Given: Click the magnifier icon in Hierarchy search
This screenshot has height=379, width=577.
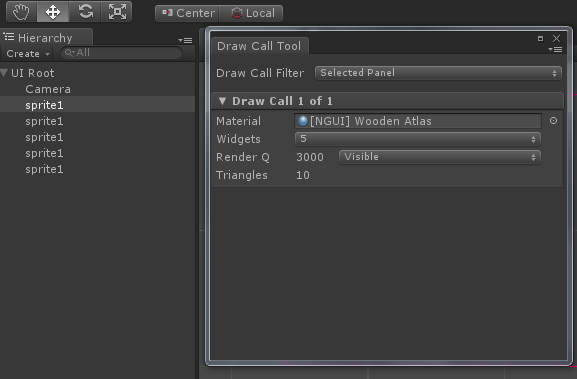Looking at the screenshot, I should point(69,53).
